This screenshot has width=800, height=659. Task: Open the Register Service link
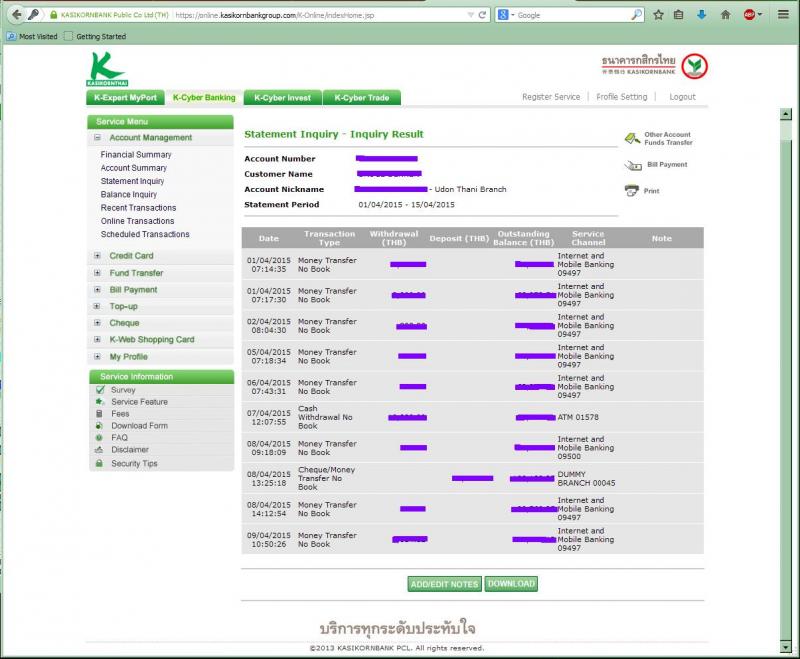[x=551, y=97]
